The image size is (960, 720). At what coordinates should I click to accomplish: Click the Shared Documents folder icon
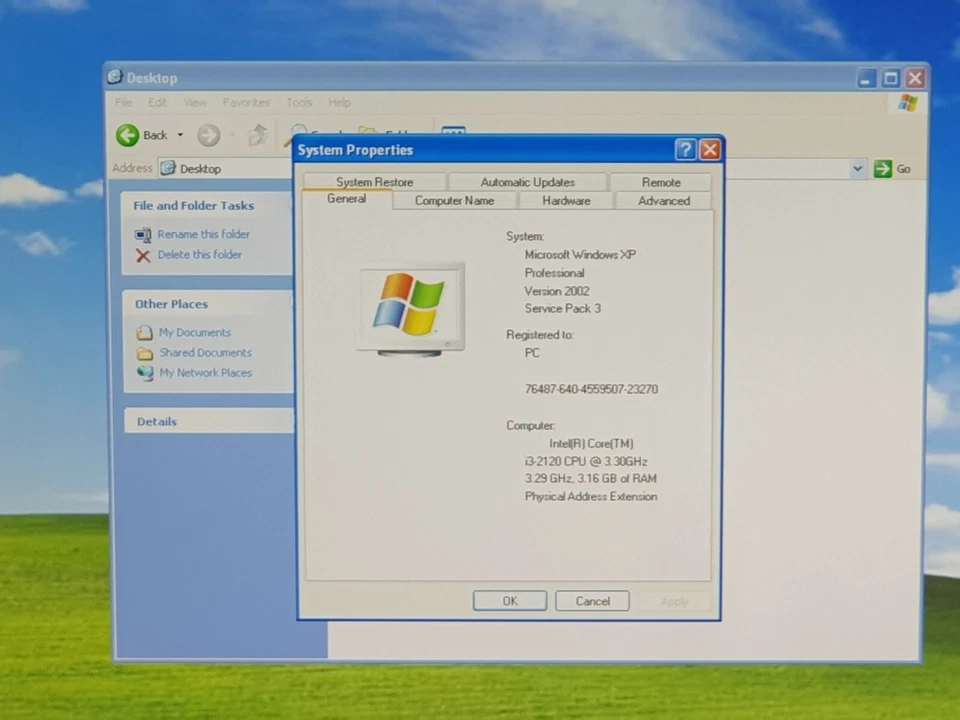(144, 353)
